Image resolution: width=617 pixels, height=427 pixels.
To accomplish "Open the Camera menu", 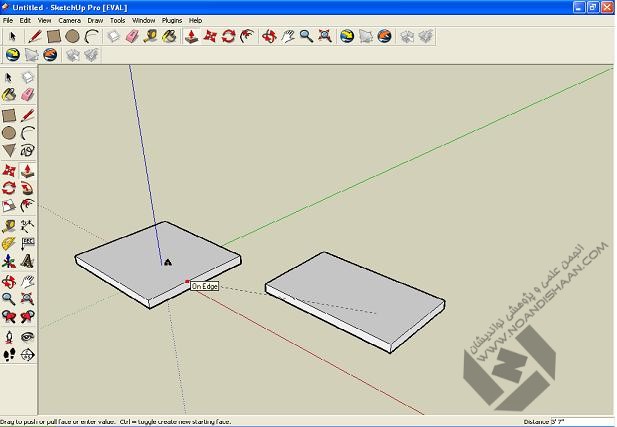I will [x=69, y=20].
